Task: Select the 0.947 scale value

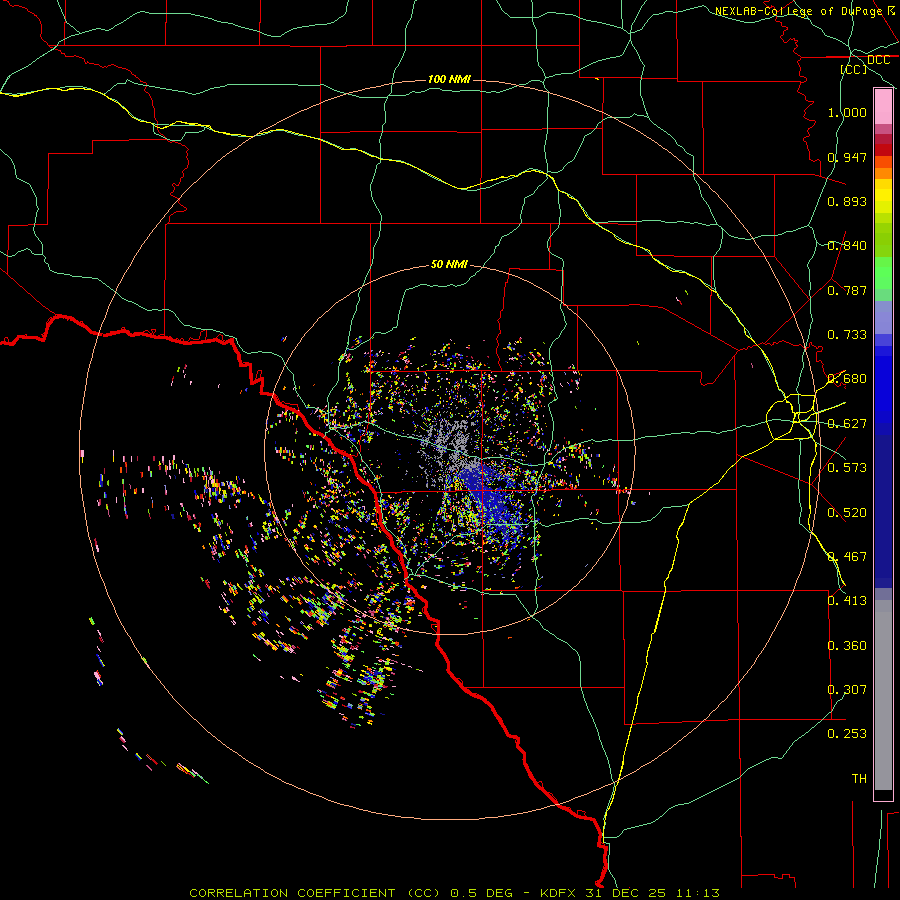Action: pos(847,157)
